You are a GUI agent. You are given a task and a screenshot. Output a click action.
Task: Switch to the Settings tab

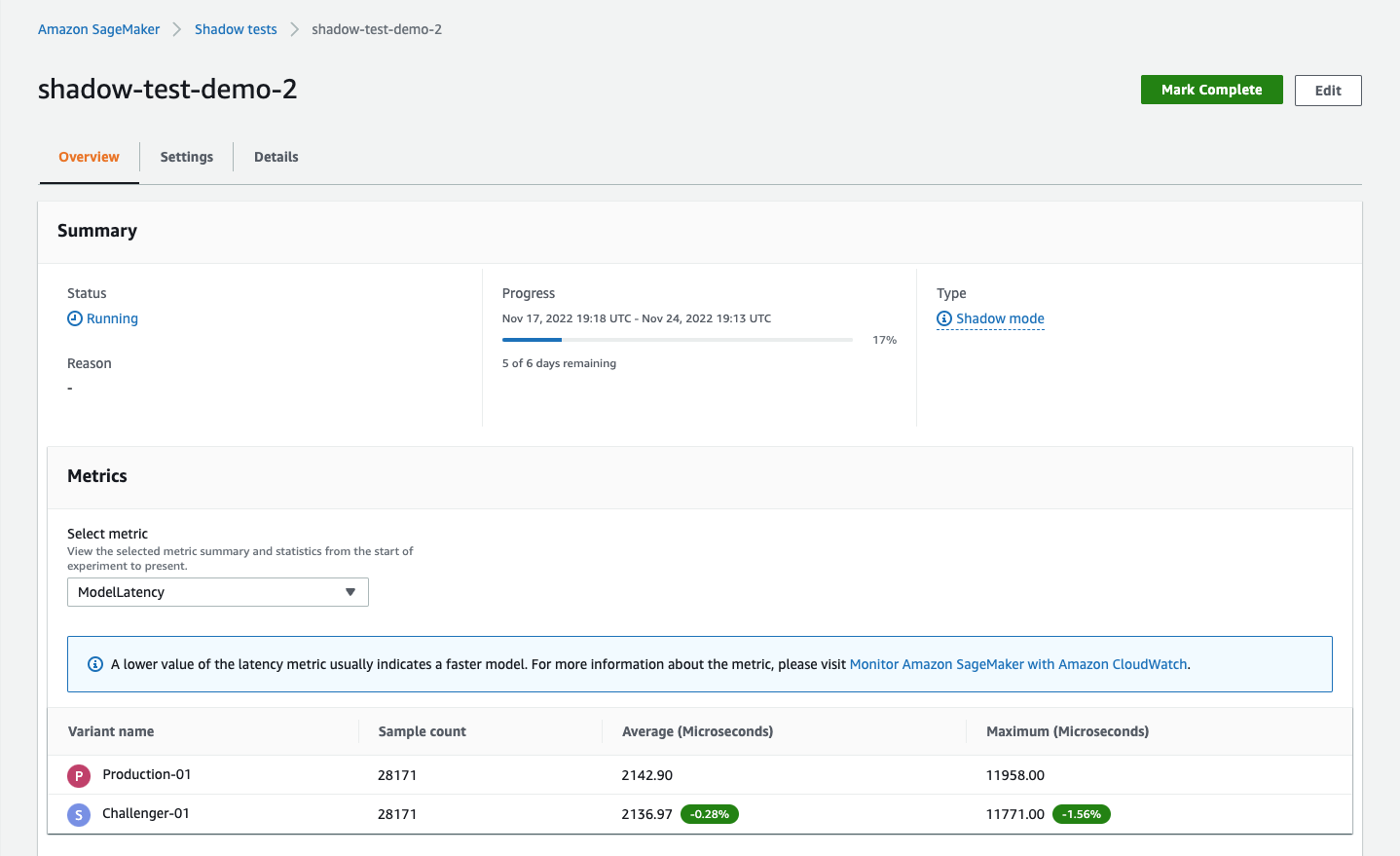tap(186, 157)
